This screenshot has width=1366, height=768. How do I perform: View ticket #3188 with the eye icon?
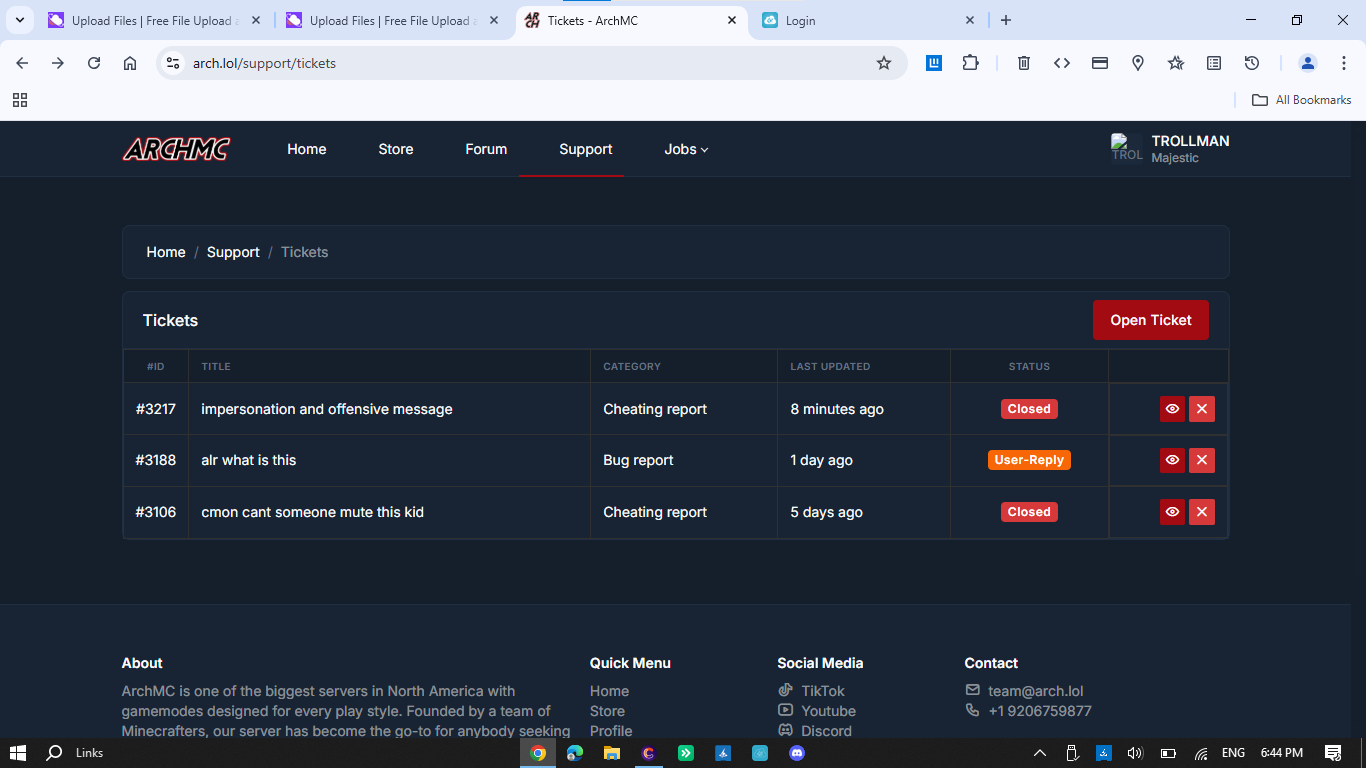(1172, 460)
